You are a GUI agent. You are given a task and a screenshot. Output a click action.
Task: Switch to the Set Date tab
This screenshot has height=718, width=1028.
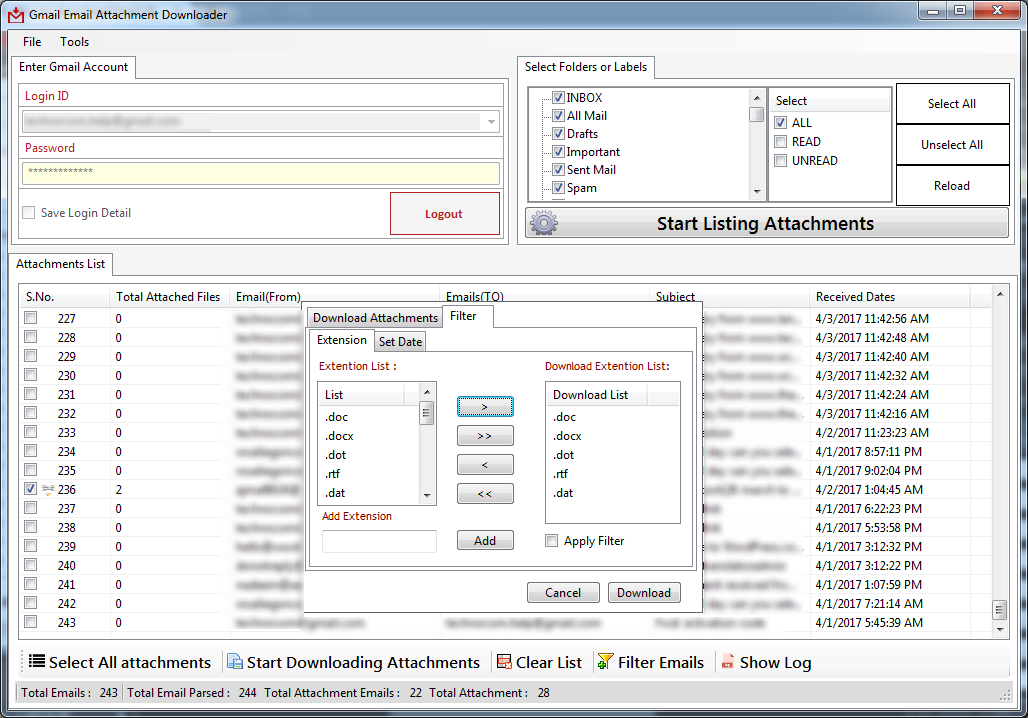(x=400, y=342)
